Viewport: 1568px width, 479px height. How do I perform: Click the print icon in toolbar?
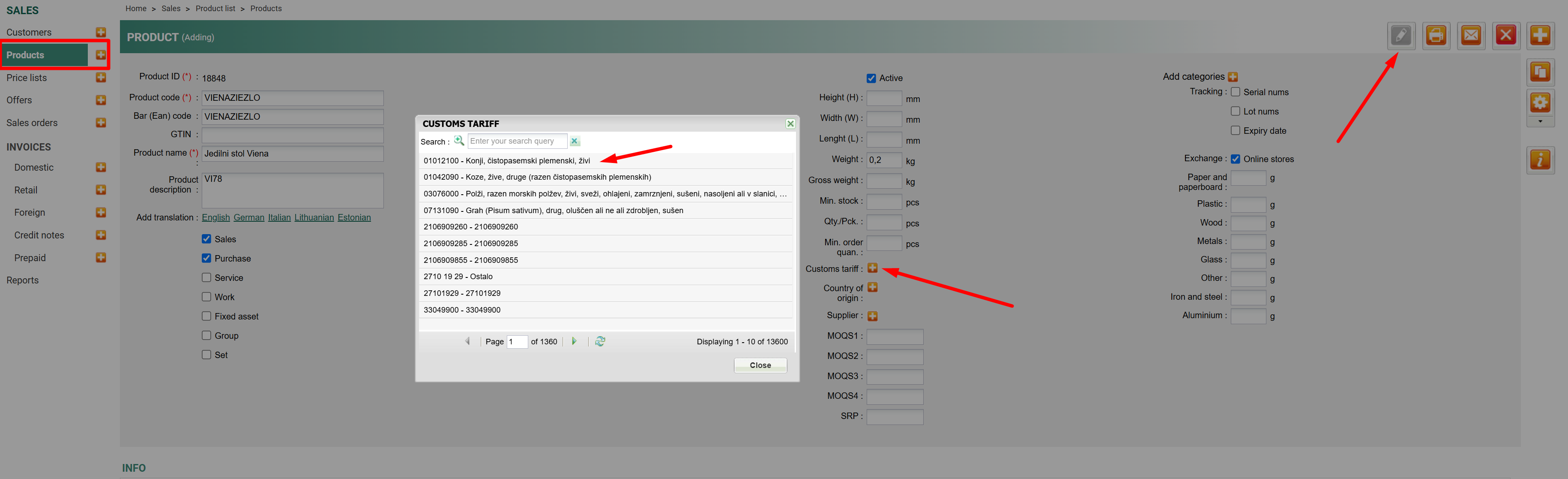[x=1436, y=35]
